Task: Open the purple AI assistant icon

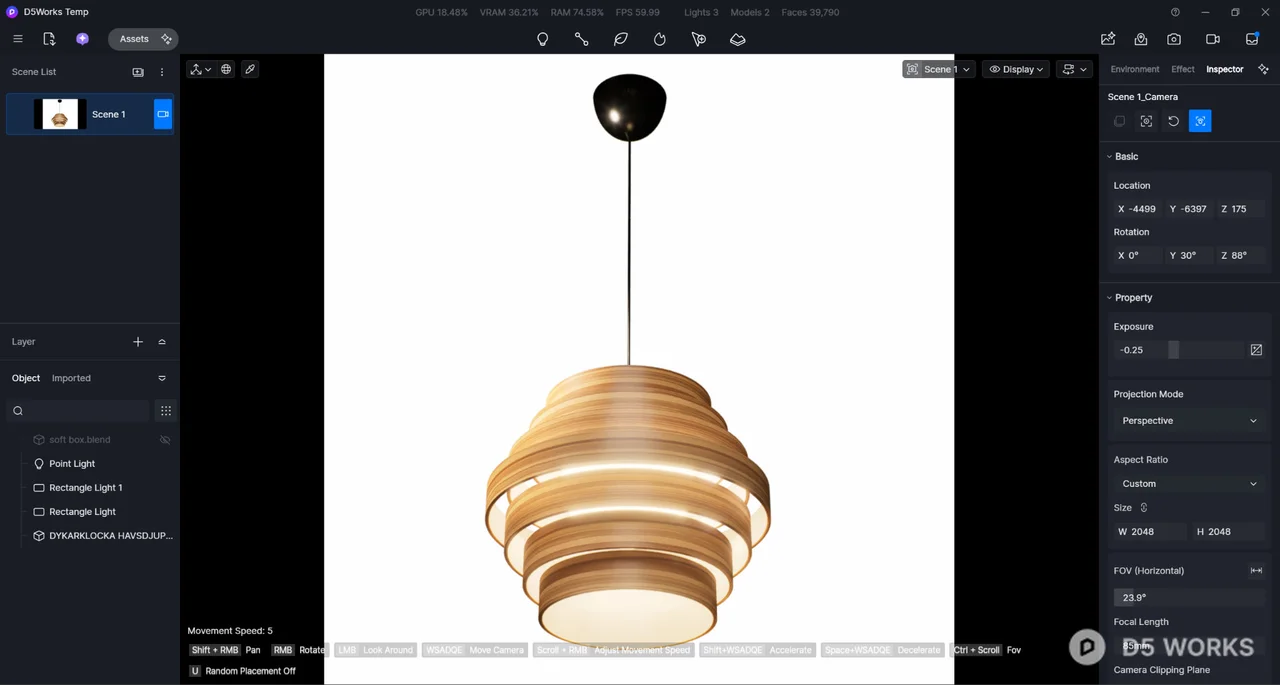Action: (x=82, y=39)
